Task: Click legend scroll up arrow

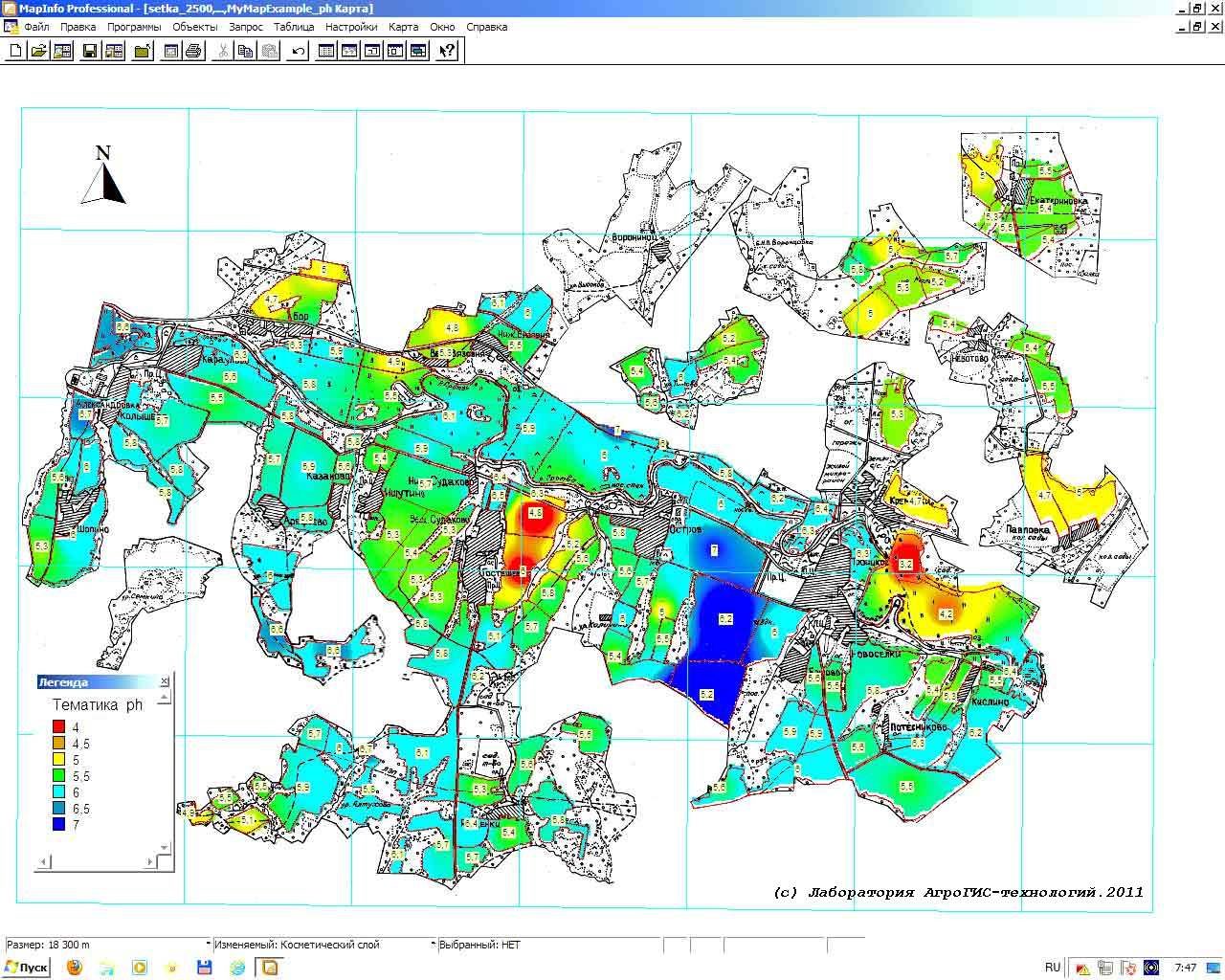Action: (x=165, y=698)
